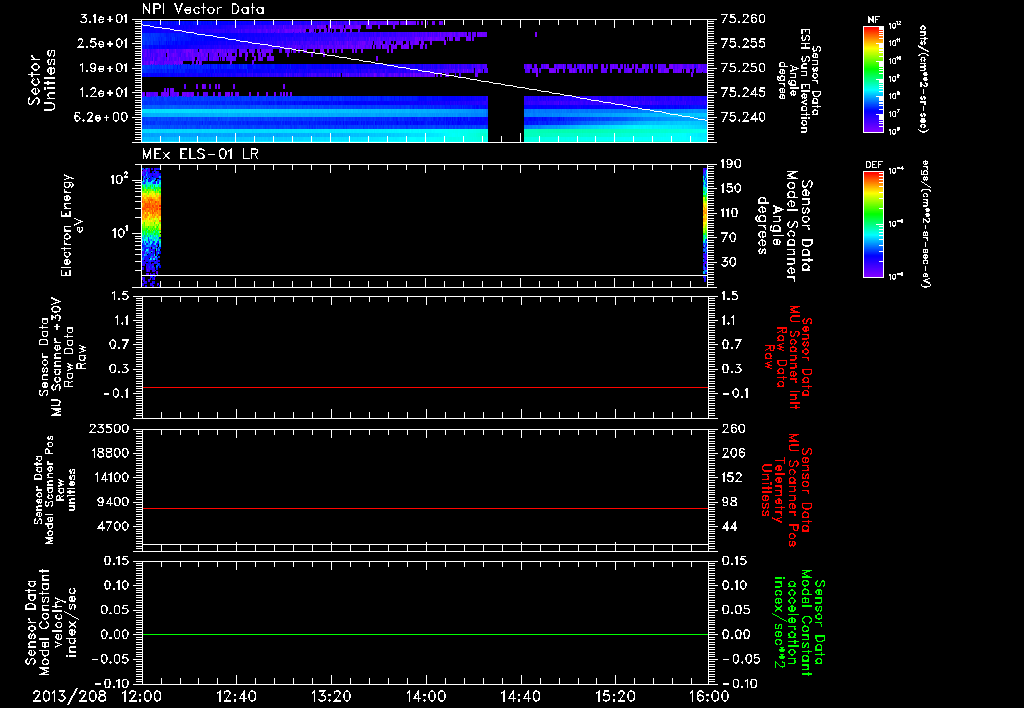1024x708 pixels.
Task: Click the 30 scanner angle axis value
Action: point(728,262)
